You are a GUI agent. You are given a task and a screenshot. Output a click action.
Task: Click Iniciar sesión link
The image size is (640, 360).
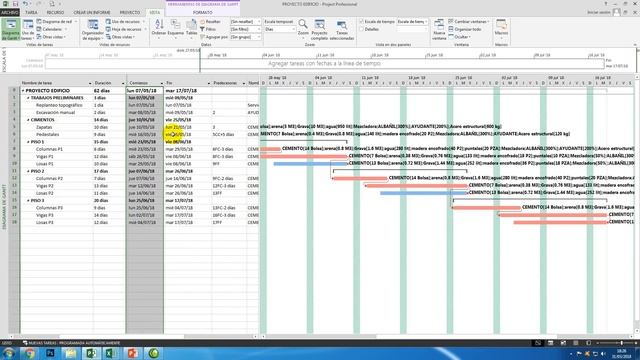pos(598,12)
